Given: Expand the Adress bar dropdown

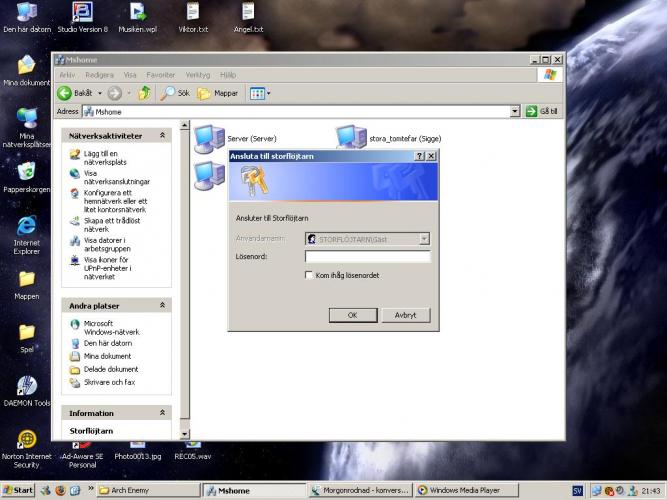Looking at the screenshot, I should (515, 112).
